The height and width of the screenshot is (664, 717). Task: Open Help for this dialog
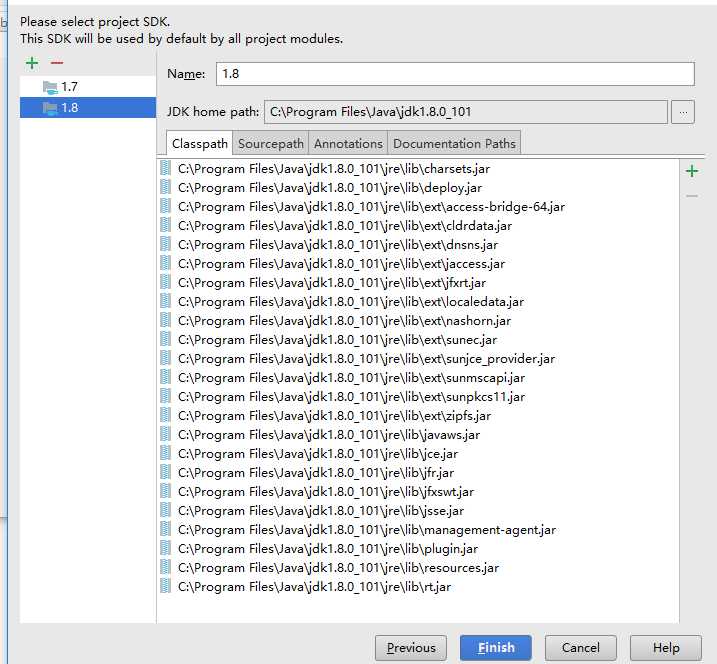pos(666,648)
